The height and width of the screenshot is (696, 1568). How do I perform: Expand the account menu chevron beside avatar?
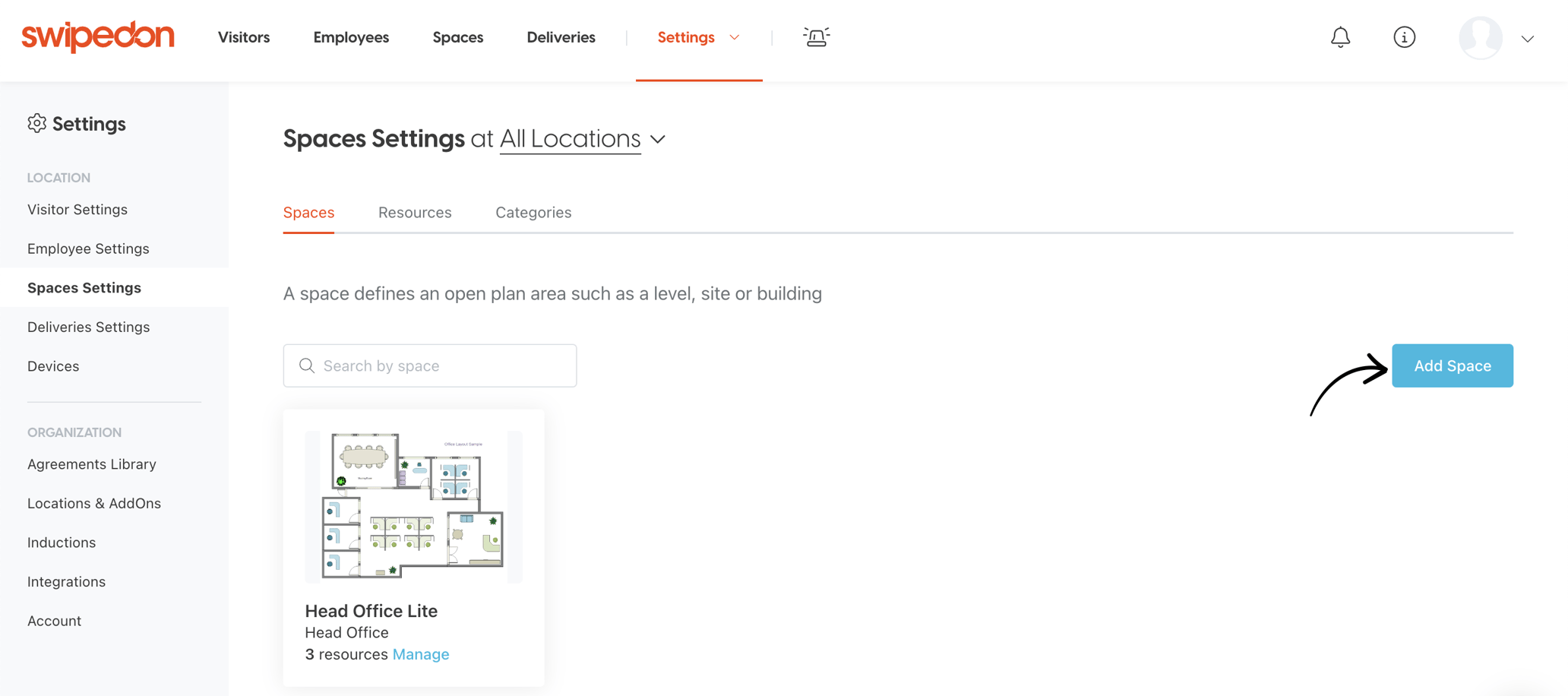click(x=1528, y=38)
